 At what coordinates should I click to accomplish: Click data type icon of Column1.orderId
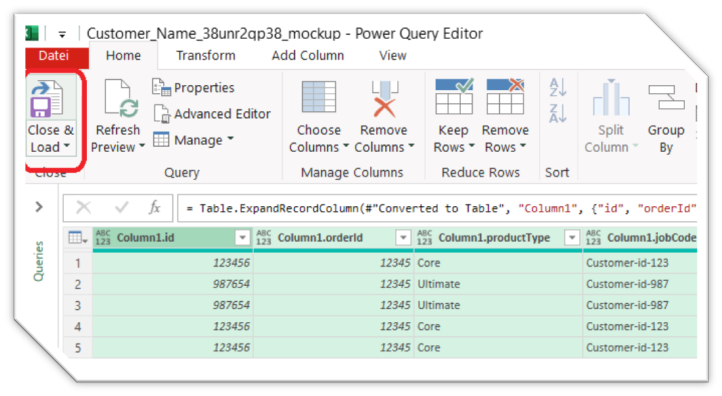pyautogui.click(x=263, y=238)
